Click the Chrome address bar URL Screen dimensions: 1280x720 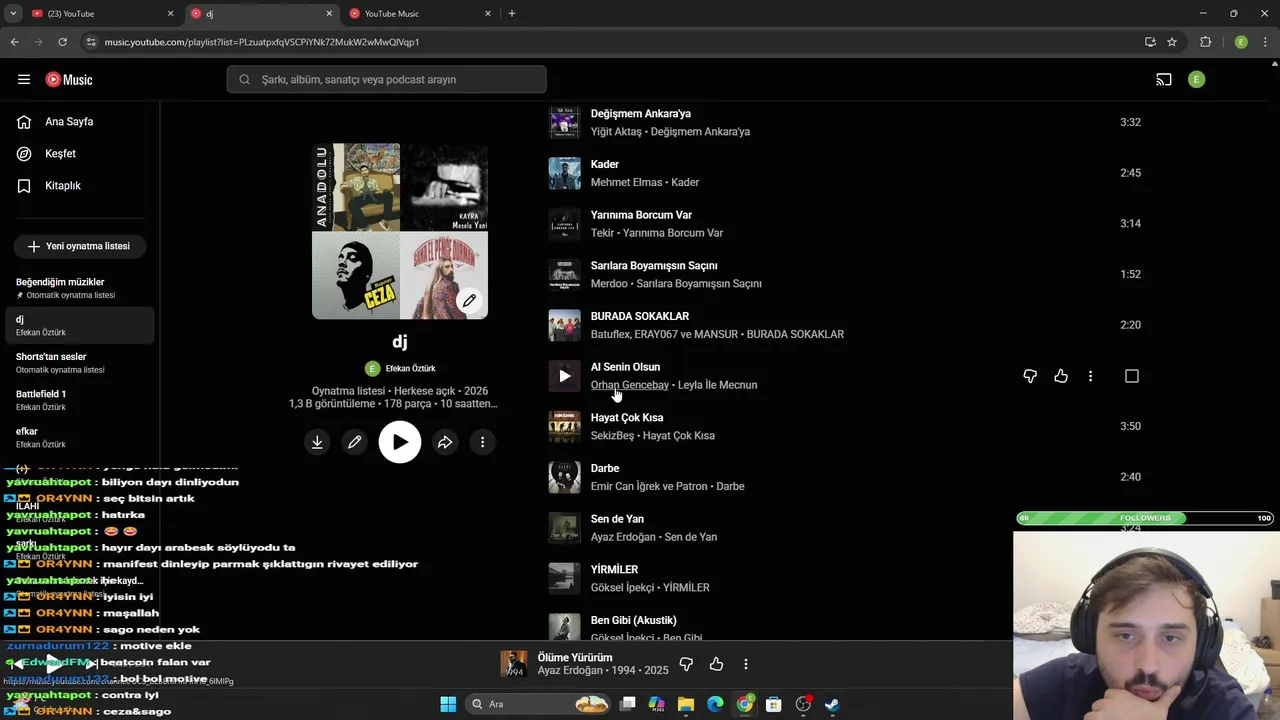pyautogui.click(x=262, y=42)
